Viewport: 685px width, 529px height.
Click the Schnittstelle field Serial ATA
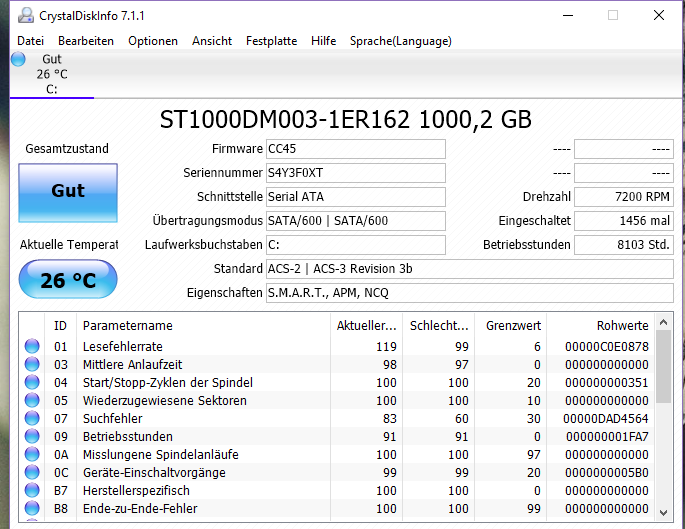356,197
